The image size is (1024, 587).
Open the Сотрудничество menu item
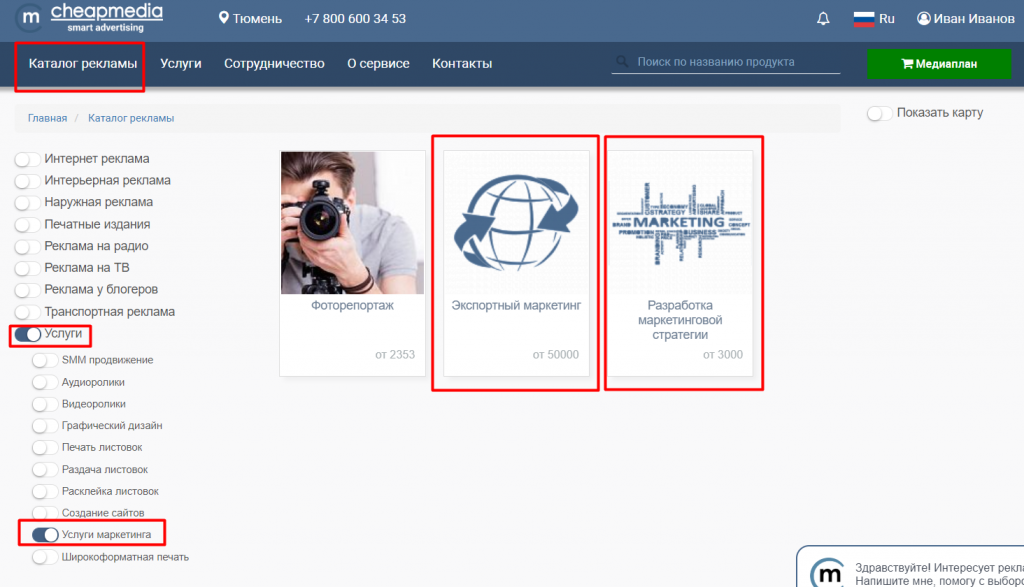pyautogui.click(x=274, y=64)
